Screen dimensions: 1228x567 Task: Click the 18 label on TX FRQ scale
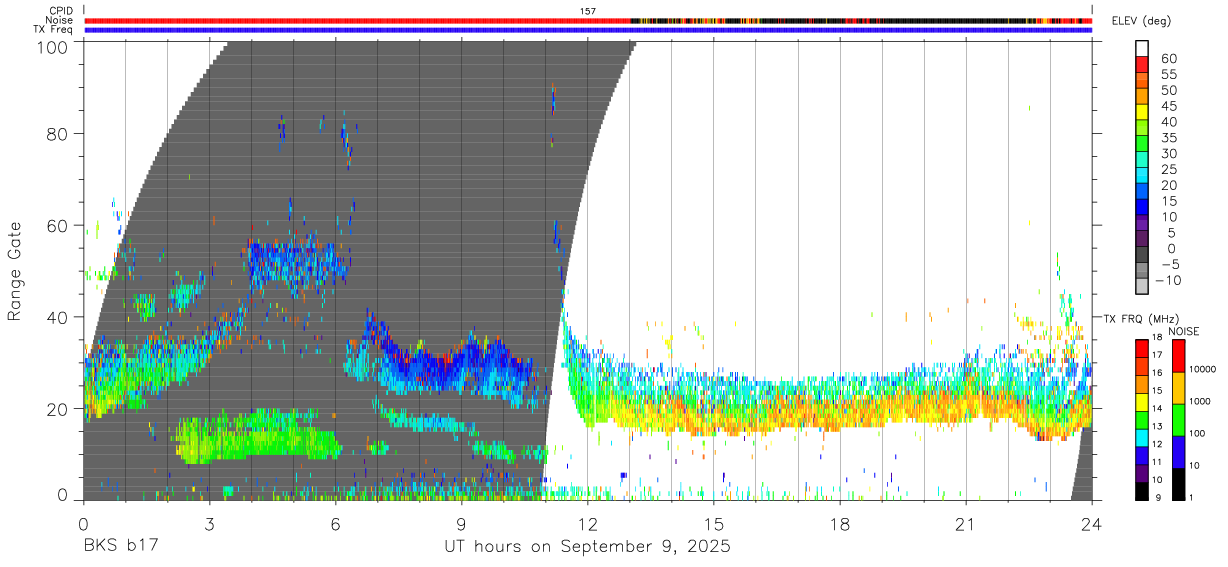pyautogui.click(x=1158, y=337)
